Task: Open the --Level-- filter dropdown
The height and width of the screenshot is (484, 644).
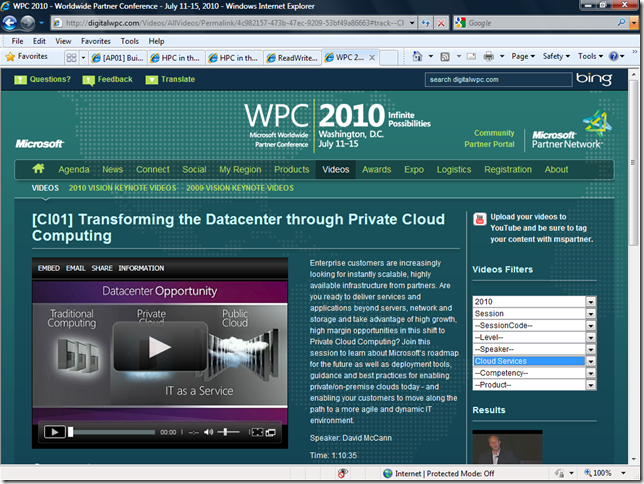Action: tap(590, 337)
